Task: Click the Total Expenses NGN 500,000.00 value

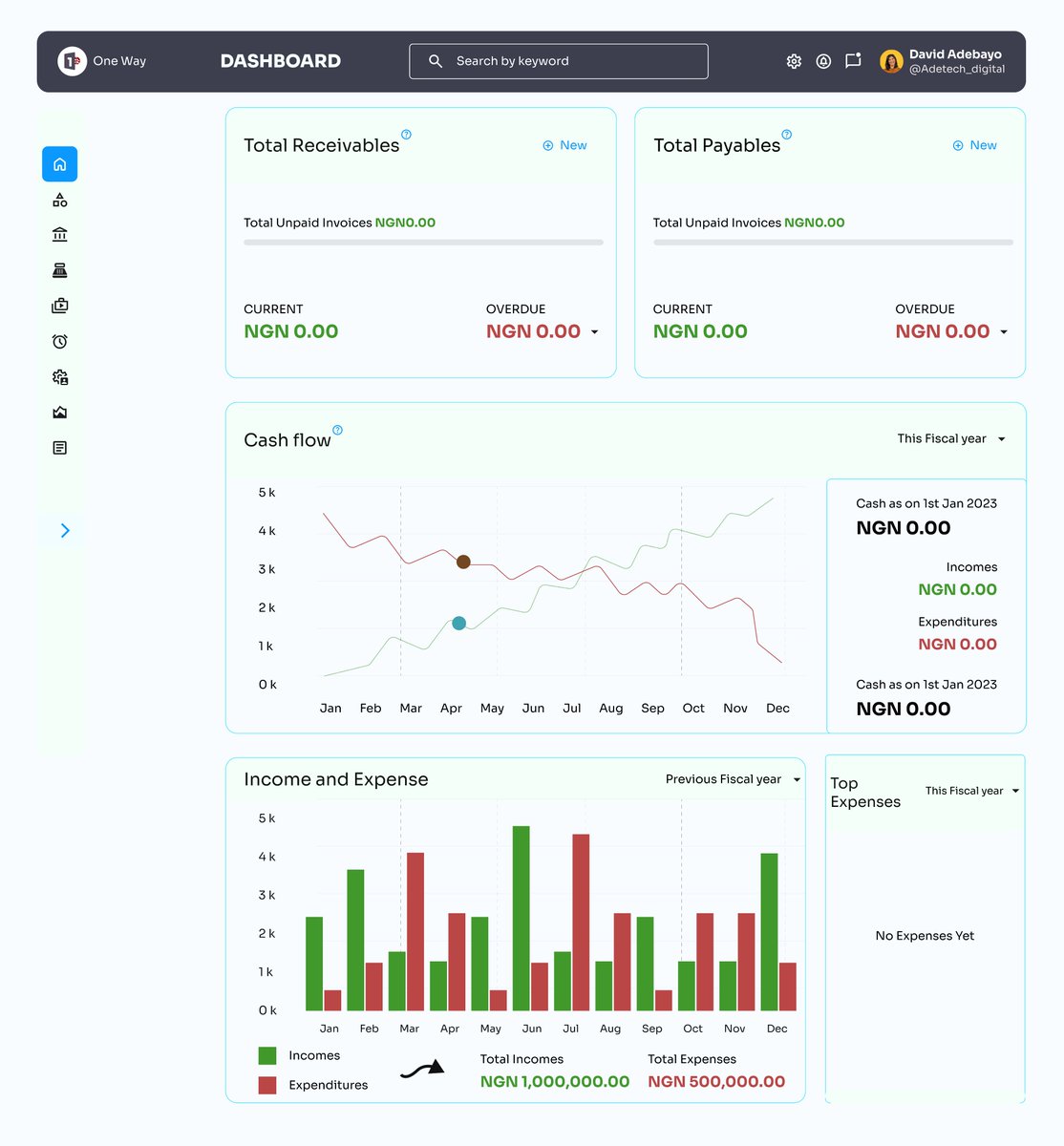Action: pos(716,1082)
